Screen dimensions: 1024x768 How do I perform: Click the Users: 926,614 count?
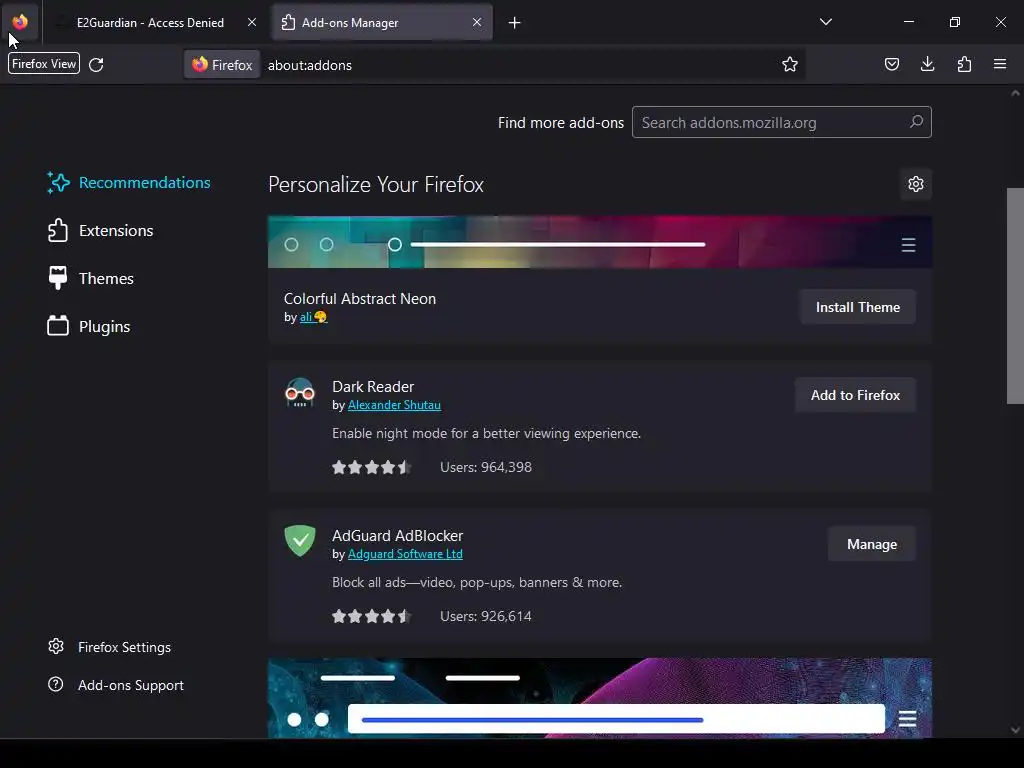pos(486,616)
